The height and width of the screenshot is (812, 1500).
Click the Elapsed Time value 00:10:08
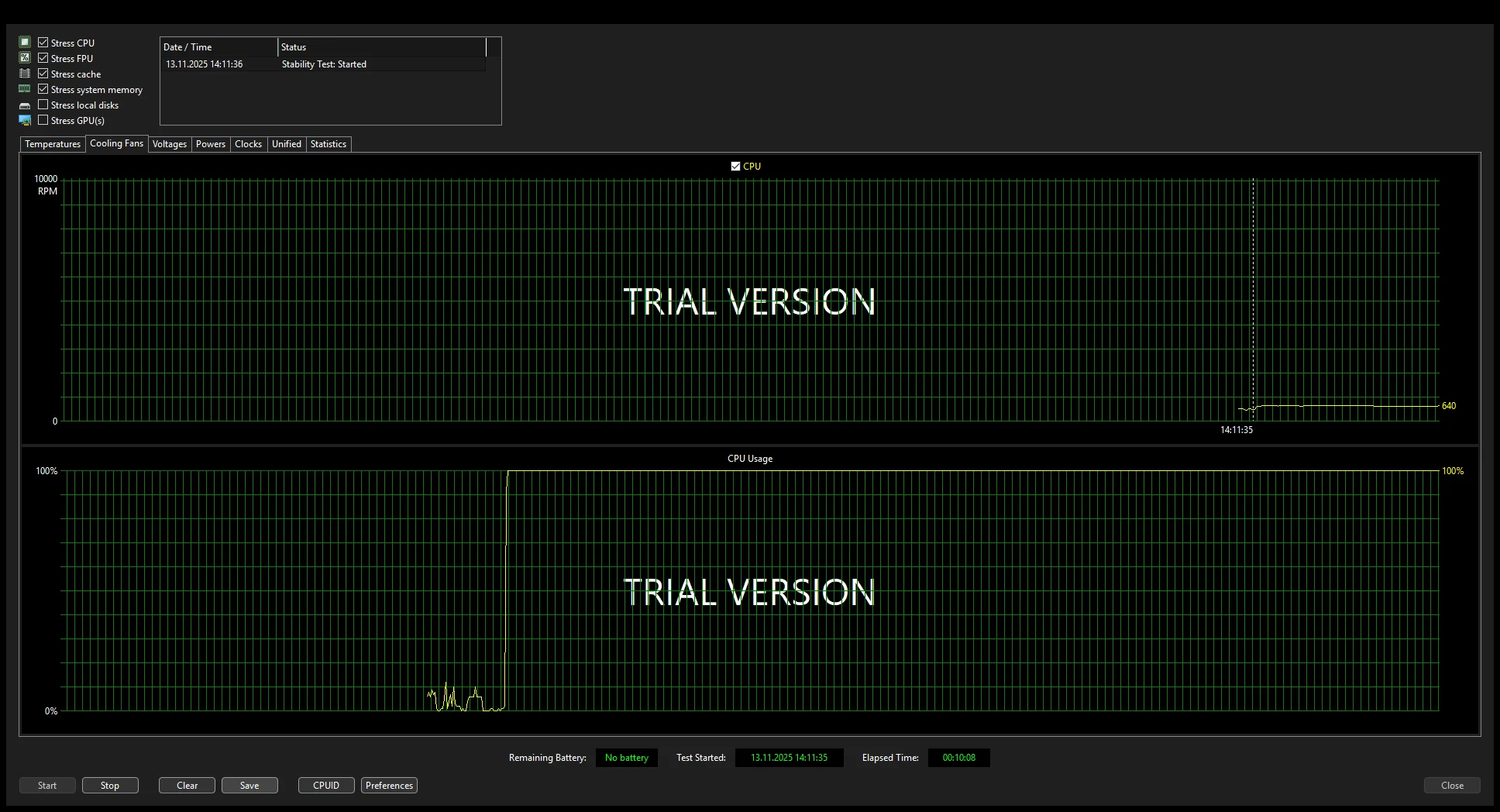tap(959, 758)
